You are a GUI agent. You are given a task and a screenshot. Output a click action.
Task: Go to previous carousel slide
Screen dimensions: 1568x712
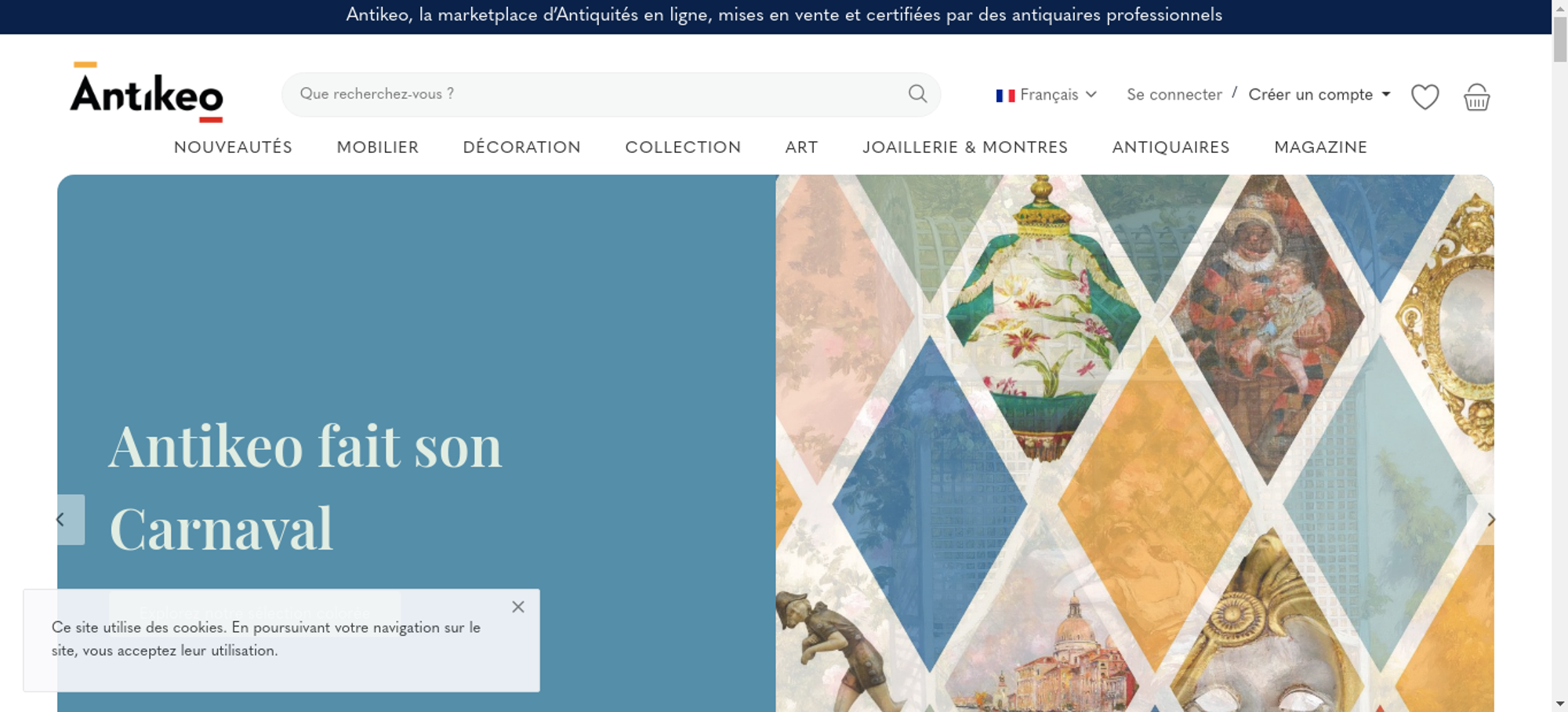[x=71, y=519]
